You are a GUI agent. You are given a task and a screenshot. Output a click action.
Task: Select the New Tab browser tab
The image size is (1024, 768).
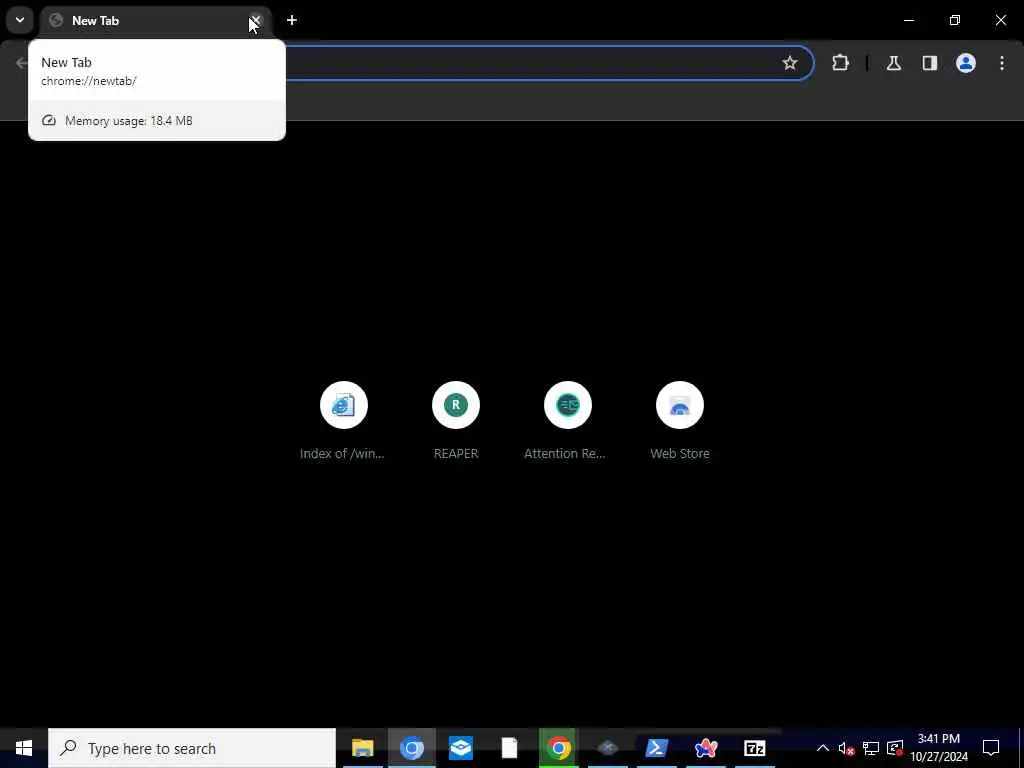tap(155, 21)
